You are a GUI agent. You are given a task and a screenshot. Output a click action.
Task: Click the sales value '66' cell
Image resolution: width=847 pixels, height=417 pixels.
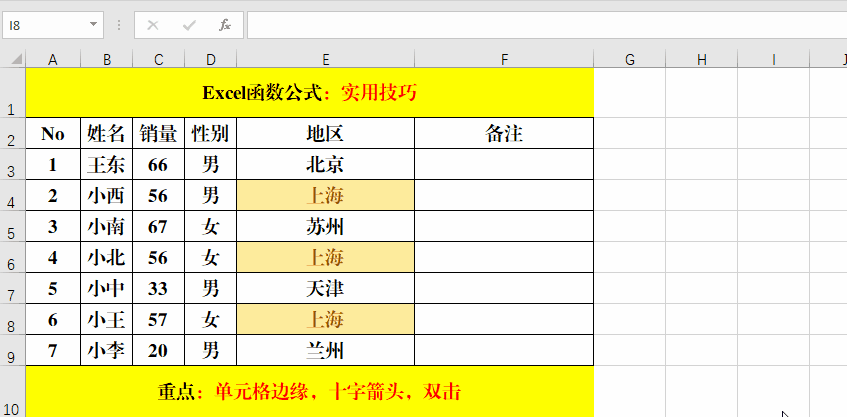[x=158, y=164]
